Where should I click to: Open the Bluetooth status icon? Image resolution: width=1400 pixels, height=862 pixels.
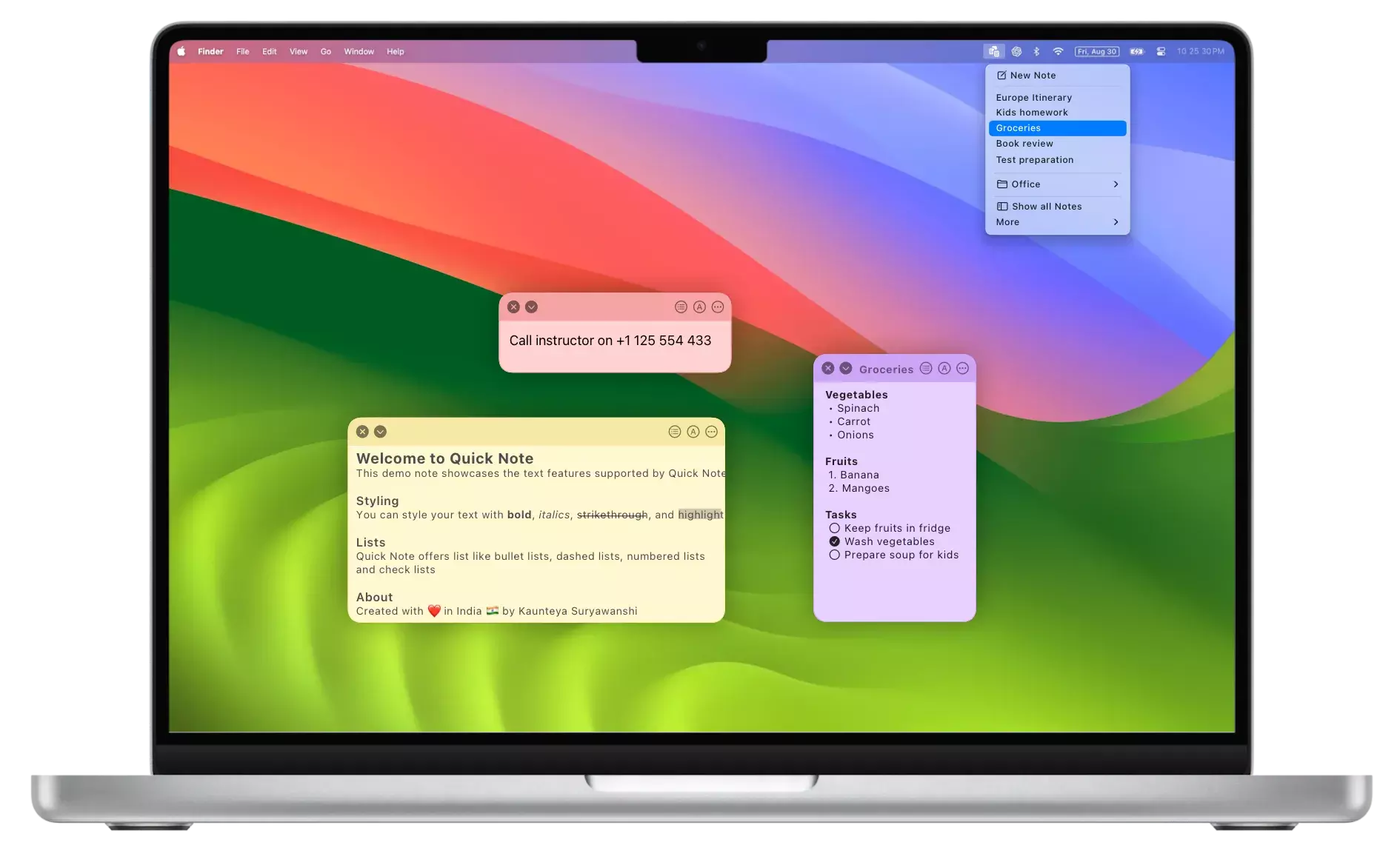(x=1036, y=51)
